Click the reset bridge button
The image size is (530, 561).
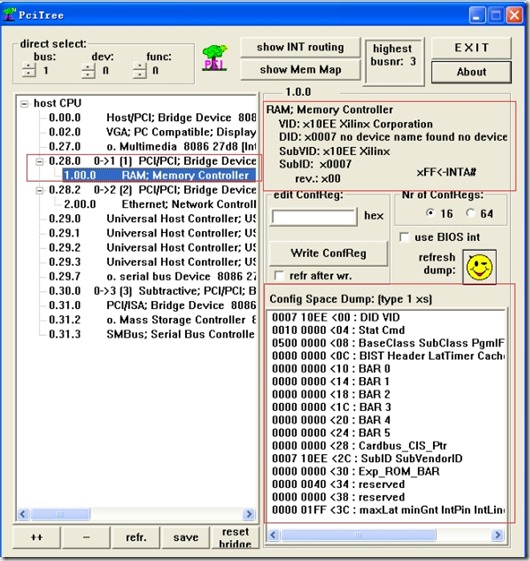coord(235,537)
